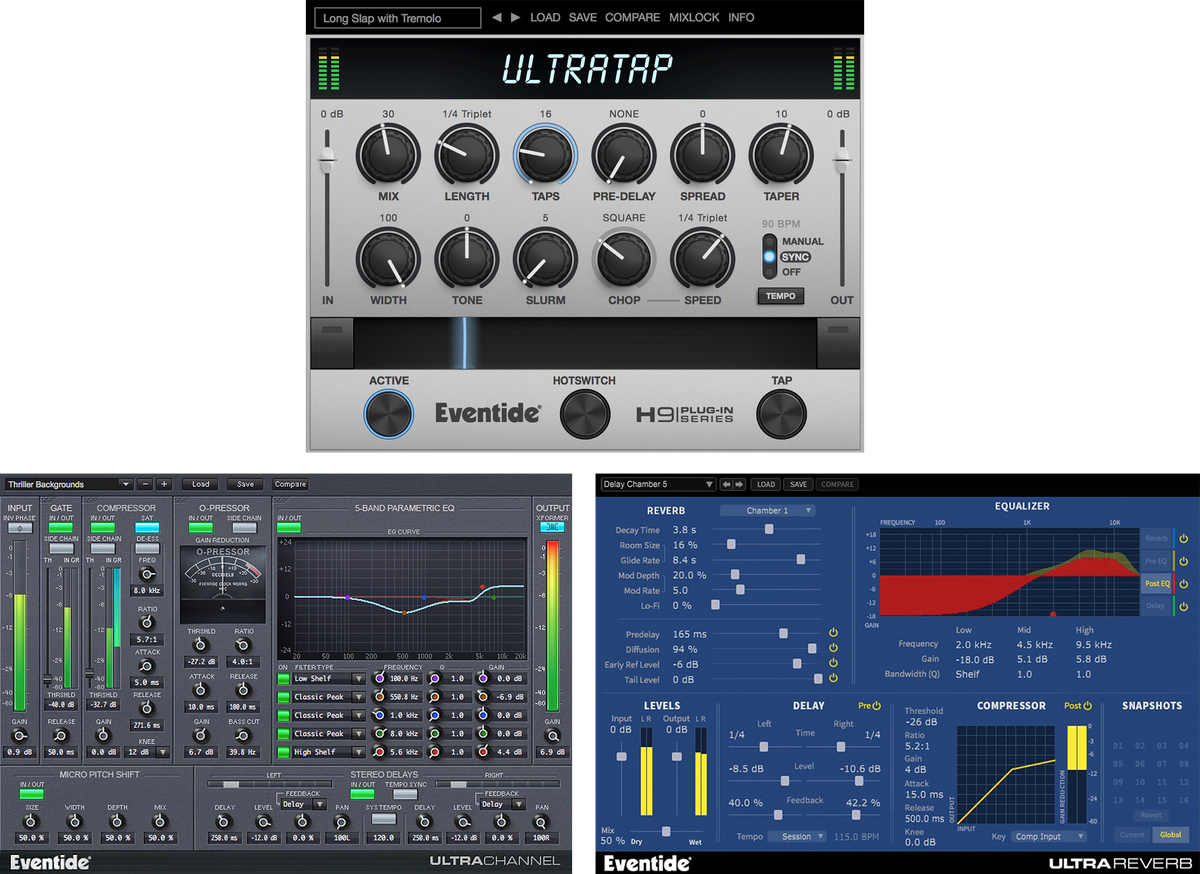
Task: Click the Input GAIN knob in UltraChannel
Action: (20, 735)
